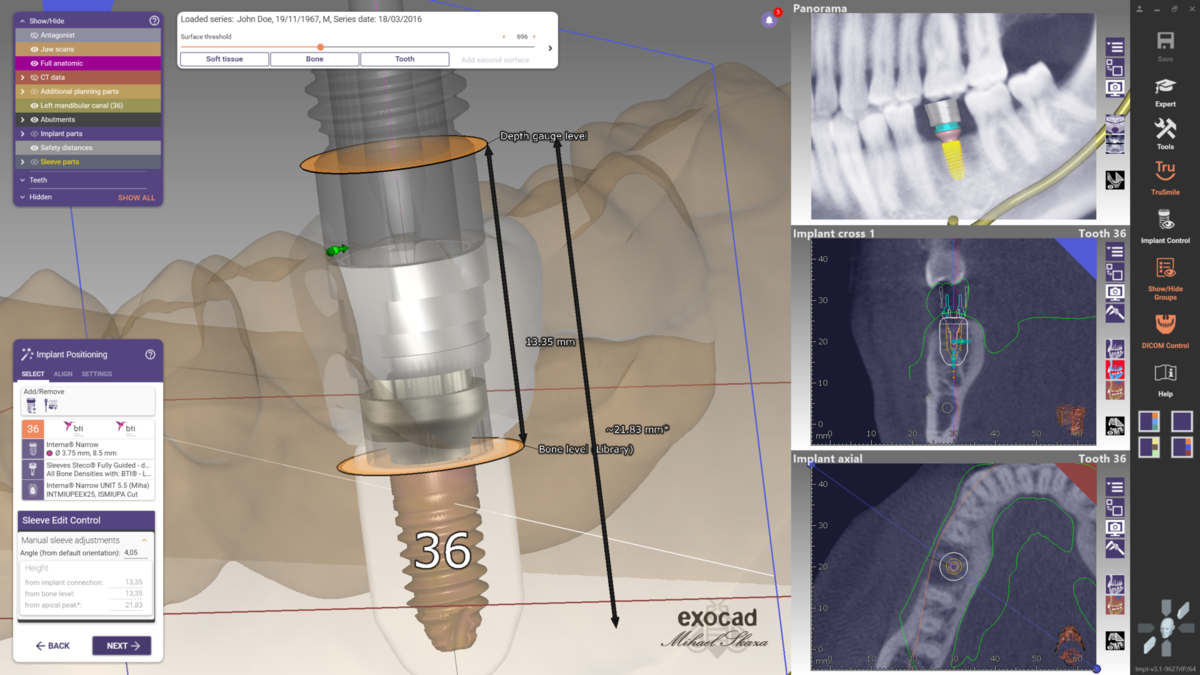Select the SELECT tab
Image resolution: width=1200 pixels, height=675 pixels.
click(33, 374)
